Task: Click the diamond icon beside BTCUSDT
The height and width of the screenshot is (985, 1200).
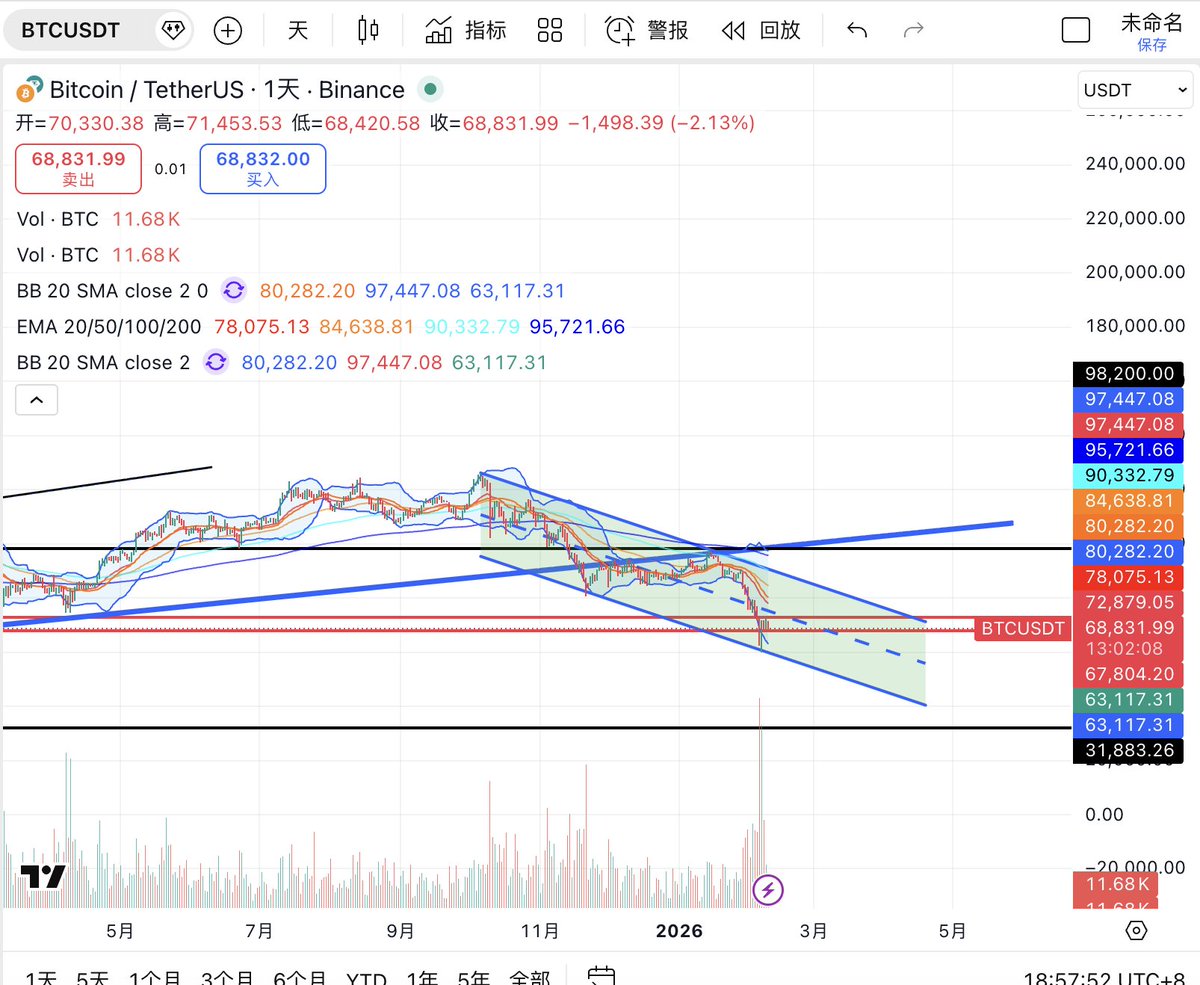Action: point(172,31)
